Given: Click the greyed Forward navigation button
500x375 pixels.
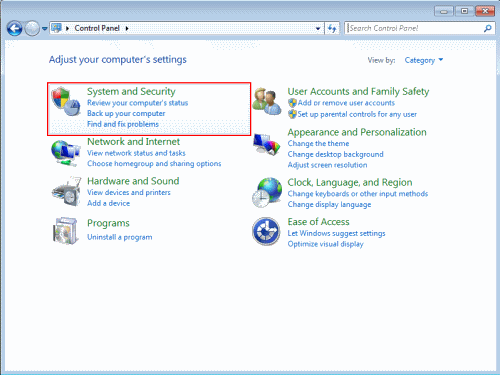Looking at the screenshot, I should coord(32,29).
